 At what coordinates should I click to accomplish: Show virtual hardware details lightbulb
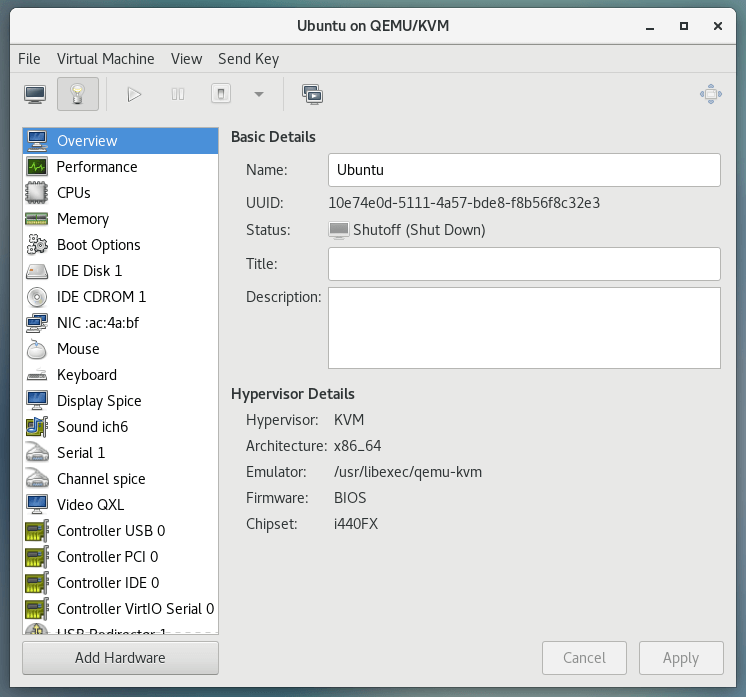tap(78, 94)
